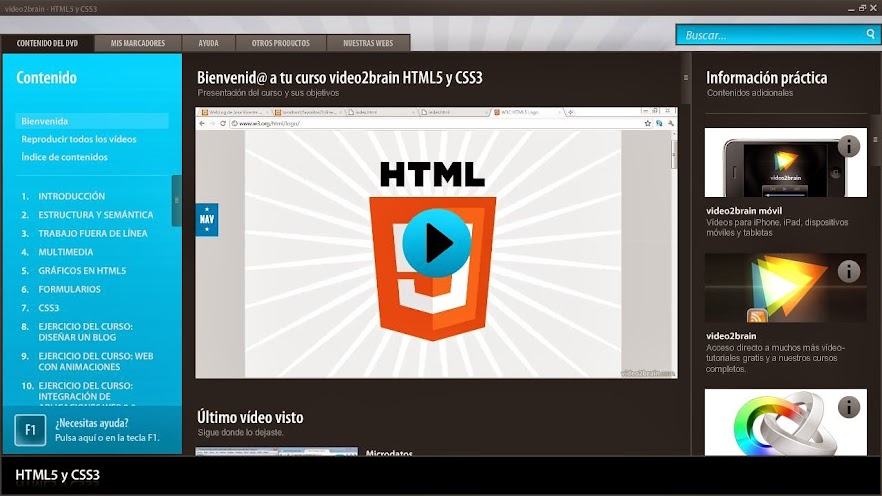
Task: Open the Otros Productos tab
Action: point(281,43)
